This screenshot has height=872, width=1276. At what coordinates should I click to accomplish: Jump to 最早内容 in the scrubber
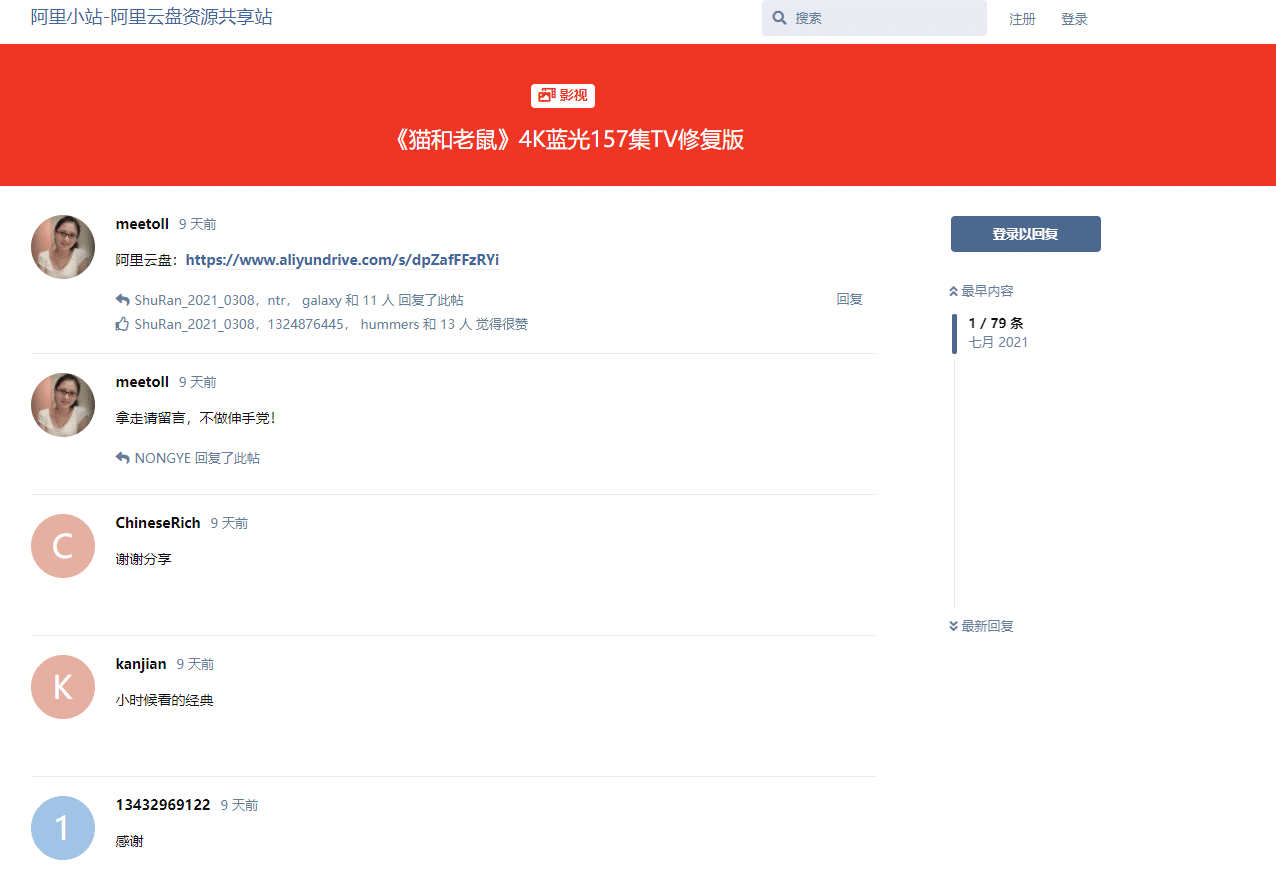[981, 291]
